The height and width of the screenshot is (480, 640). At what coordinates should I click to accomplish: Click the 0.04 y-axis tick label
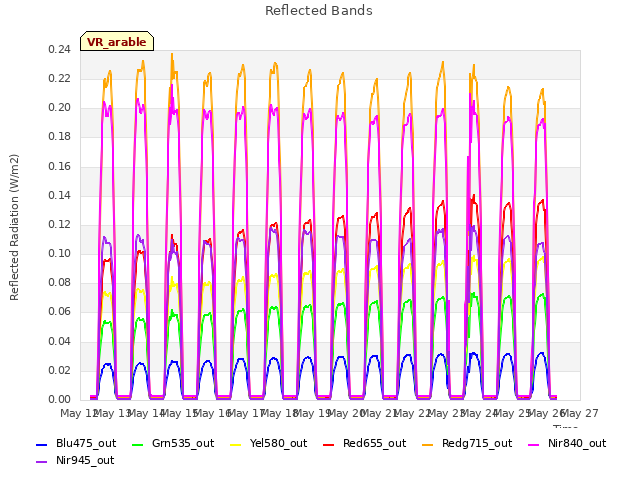[59, 341]
